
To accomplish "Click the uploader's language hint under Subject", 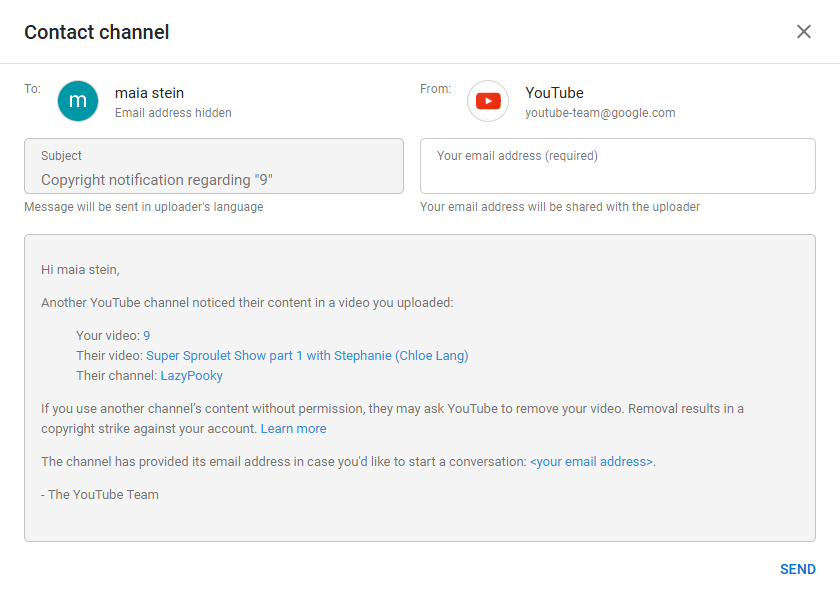I will tap(144, 207).
